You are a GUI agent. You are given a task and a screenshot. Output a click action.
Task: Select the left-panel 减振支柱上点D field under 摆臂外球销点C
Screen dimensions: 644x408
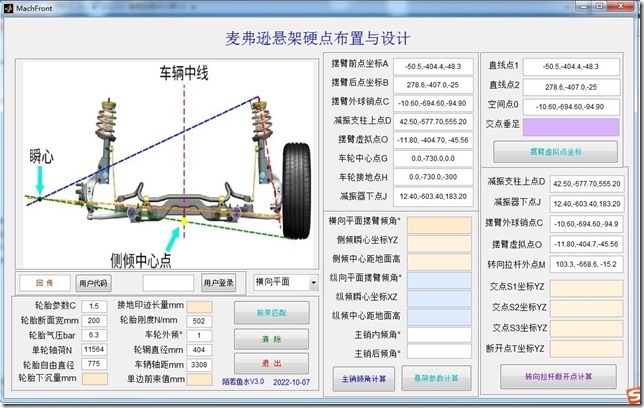tap(433, 122)
